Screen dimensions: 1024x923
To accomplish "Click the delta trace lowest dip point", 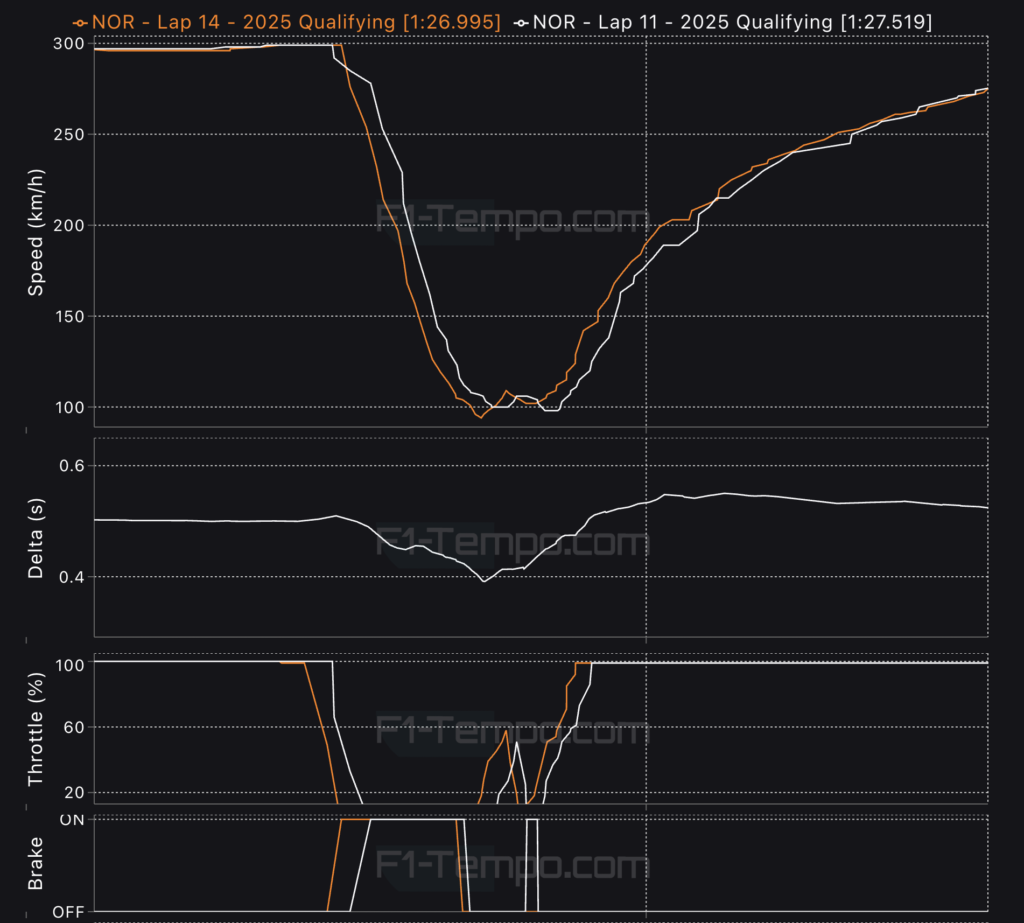I will coord(483,581).
